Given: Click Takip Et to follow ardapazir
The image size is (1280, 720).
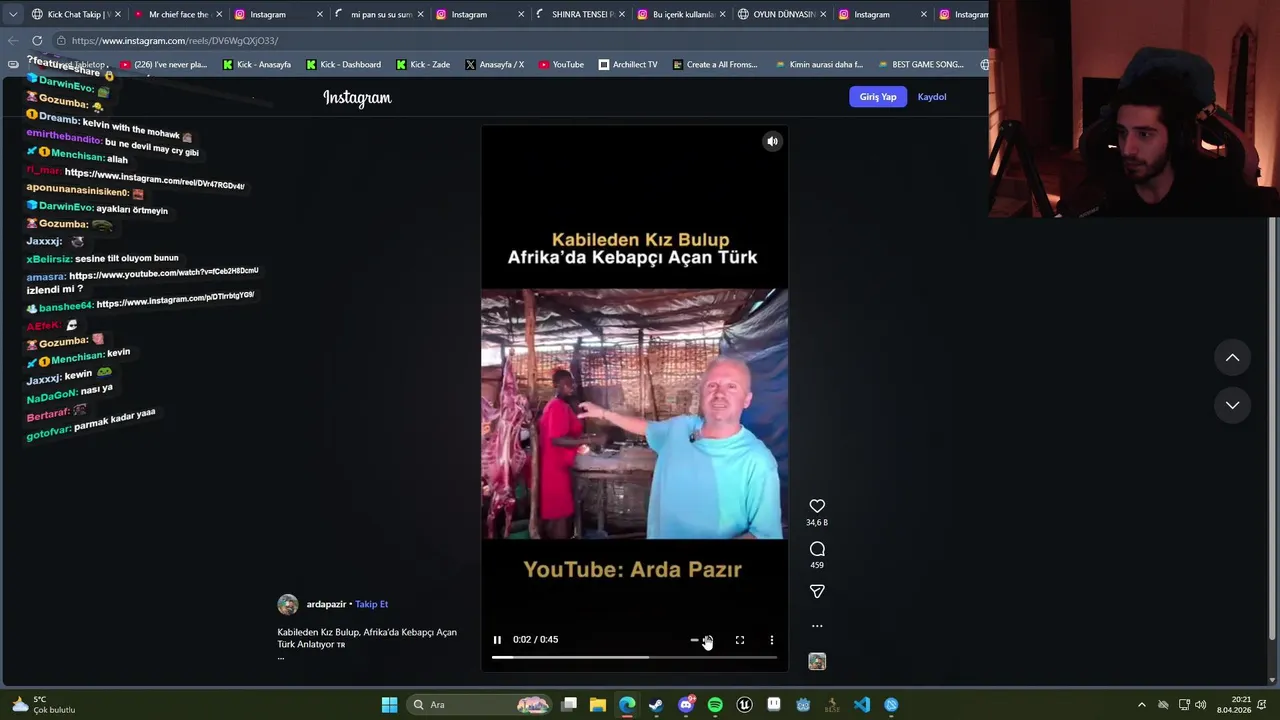Looking at the screenshot, I should coord(371,604).
